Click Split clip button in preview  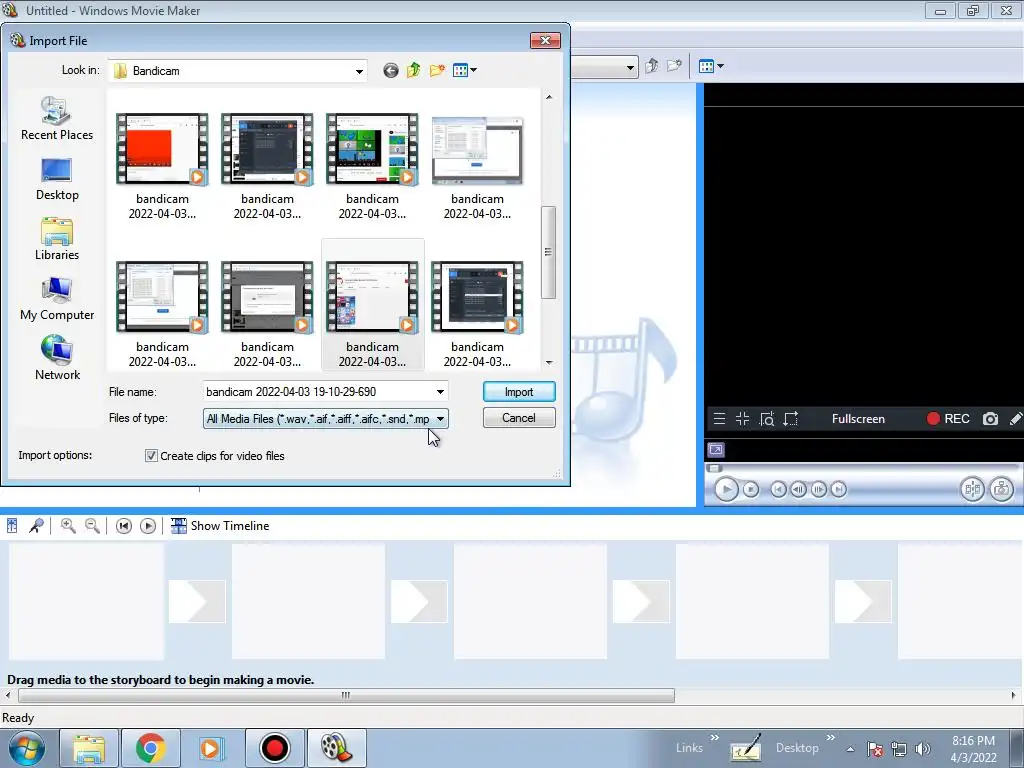click(972, 489)
